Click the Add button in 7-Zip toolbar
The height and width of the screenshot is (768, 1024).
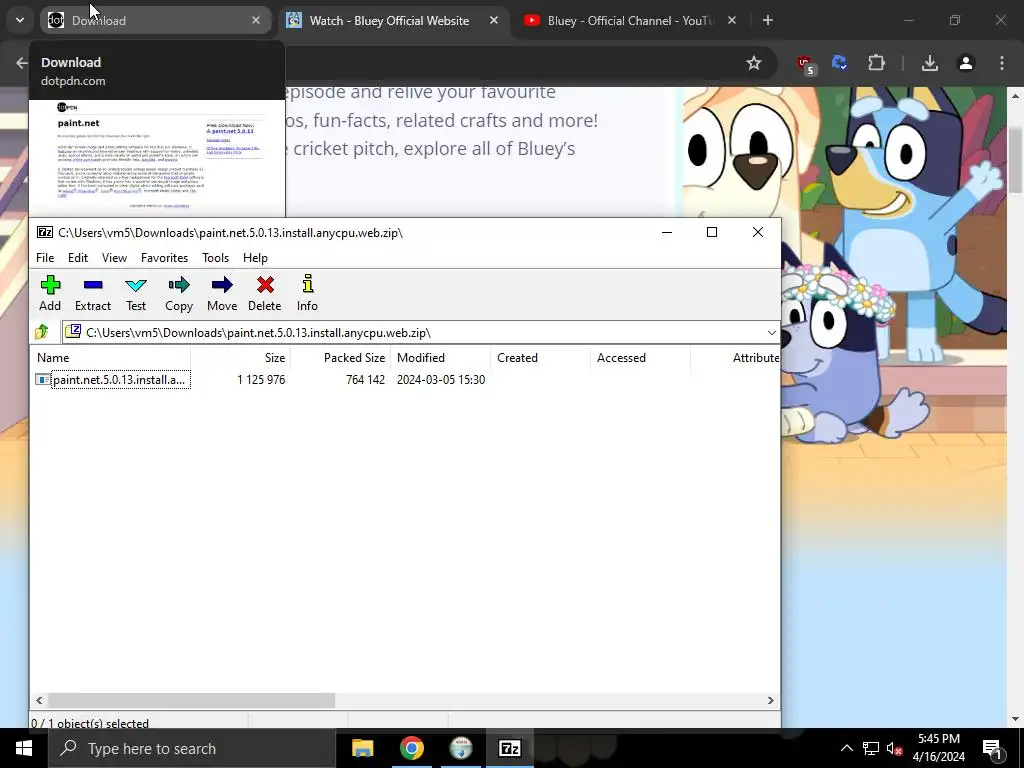click(x=50, y=293)
